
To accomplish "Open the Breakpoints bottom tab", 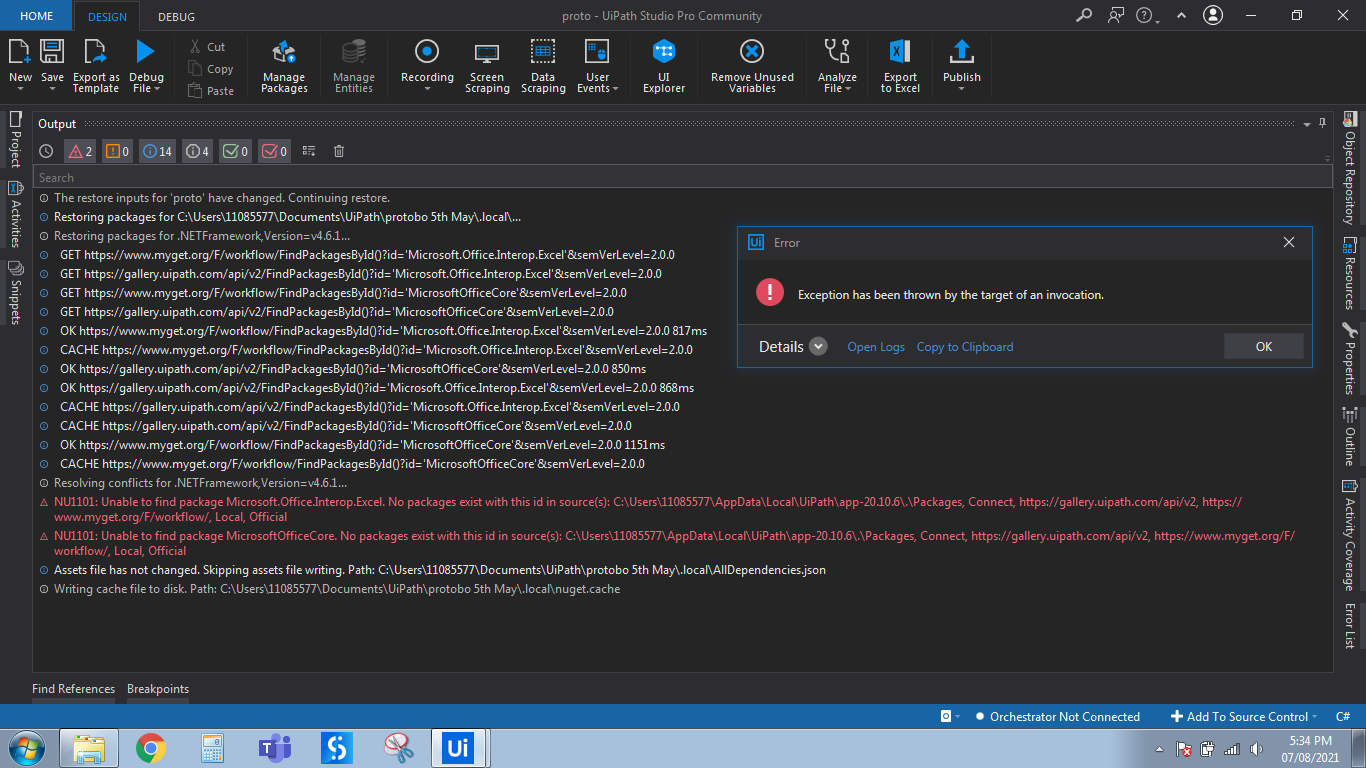I will (158, 689).
